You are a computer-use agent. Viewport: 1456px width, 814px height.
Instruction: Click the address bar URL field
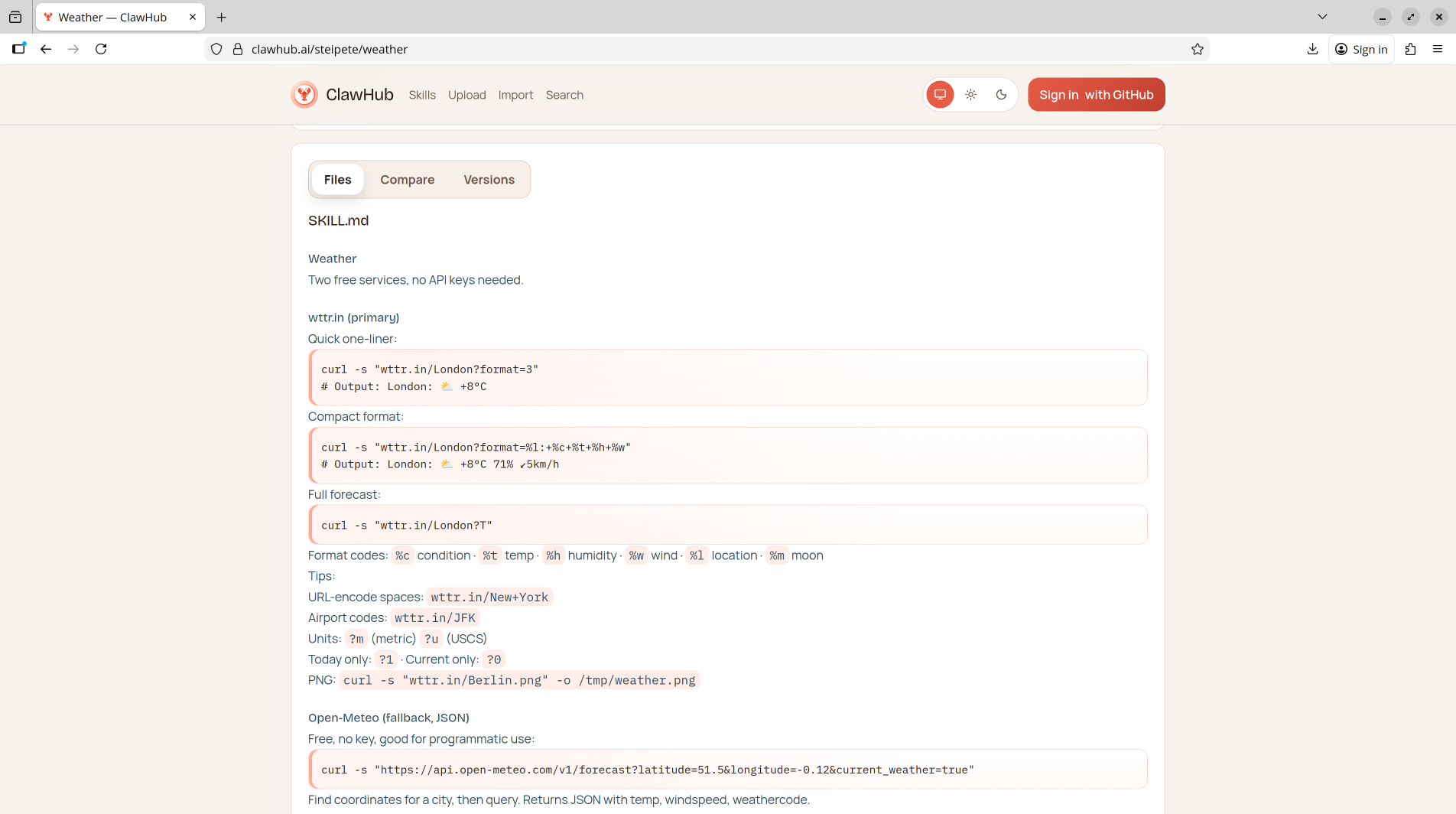tap(688, 49)
